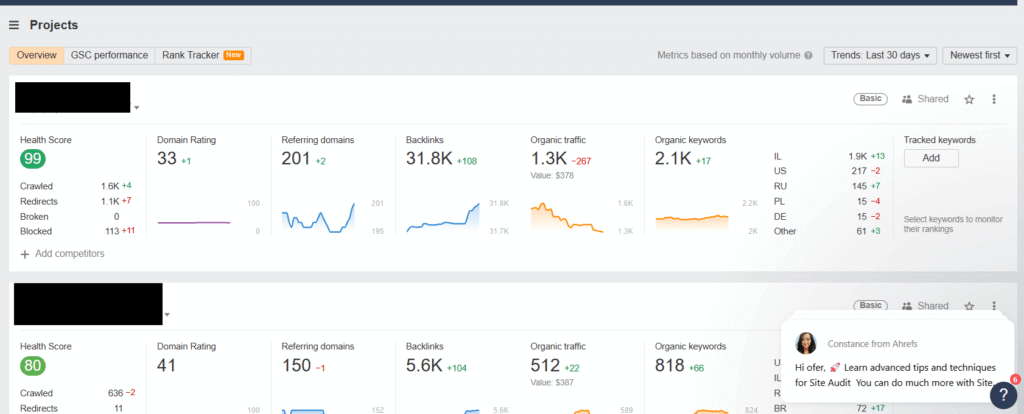Click the DE country row
Image resolution: width=1024 pixels, height=414 pixels.
click(829, 216)
